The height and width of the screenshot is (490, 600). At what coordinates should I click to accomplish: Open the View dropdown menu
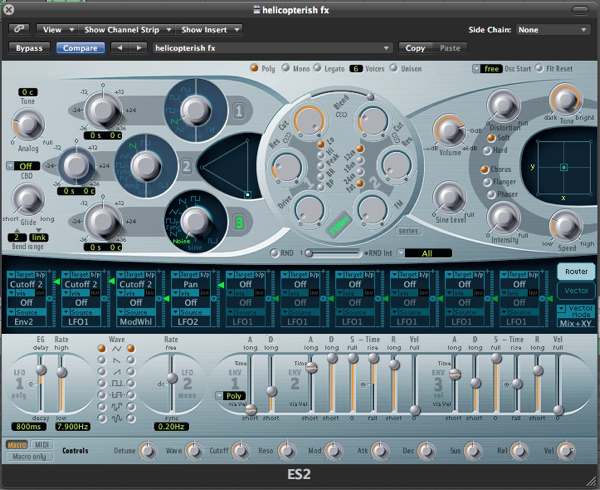[57, 29]
